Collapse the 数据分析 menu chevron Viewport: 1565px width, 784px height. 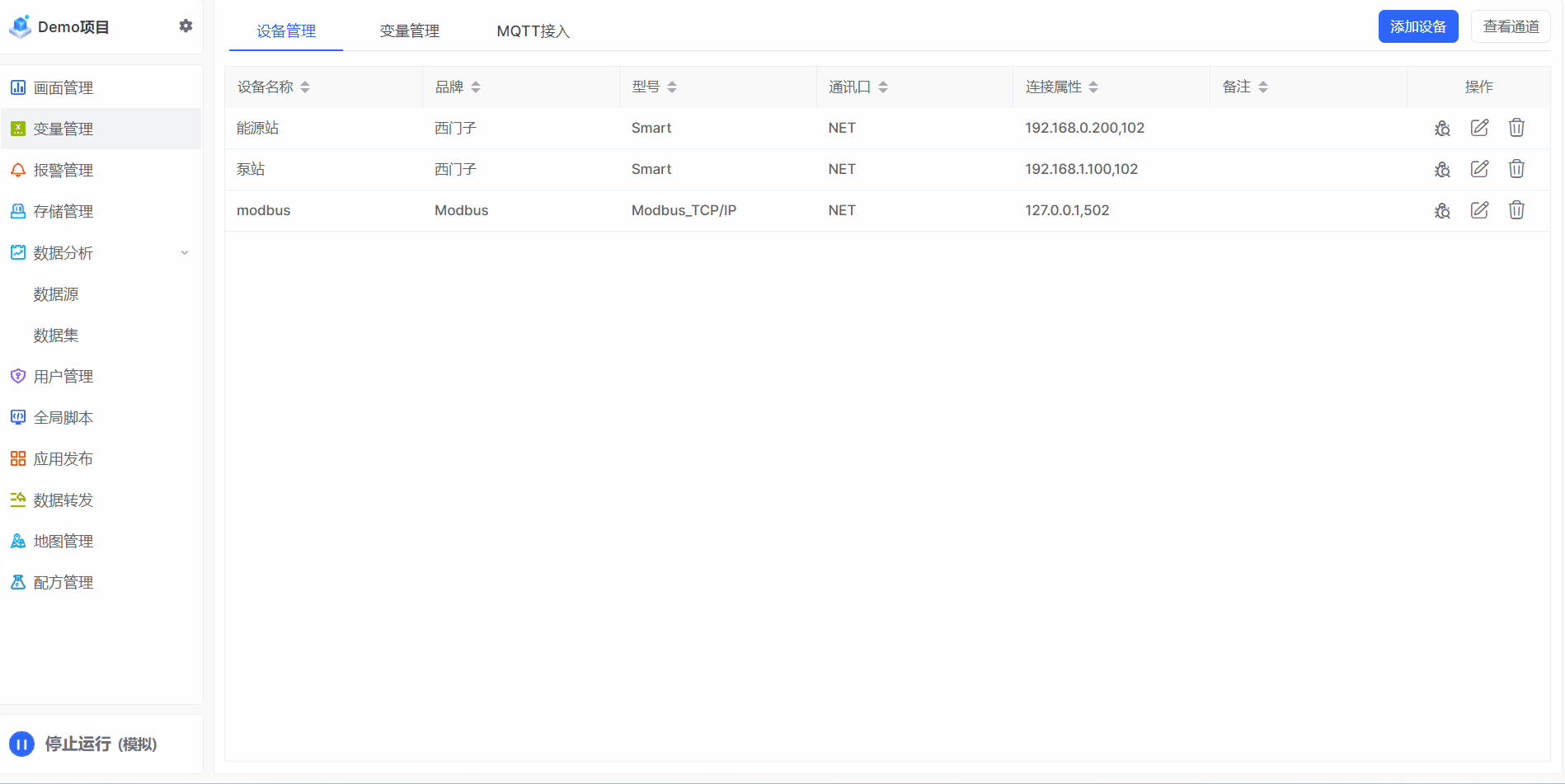coord(185,253)
